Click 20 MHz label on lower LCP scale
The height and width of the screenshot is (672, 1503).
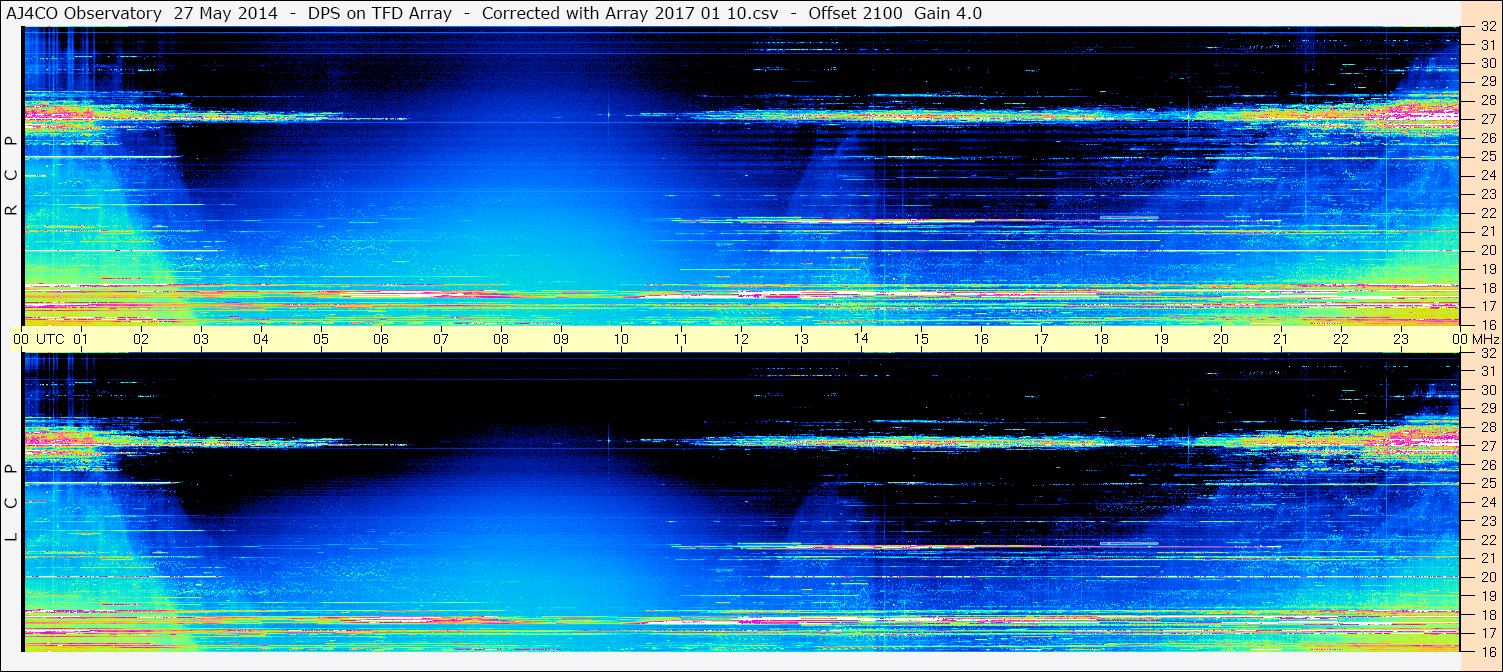1487,577
